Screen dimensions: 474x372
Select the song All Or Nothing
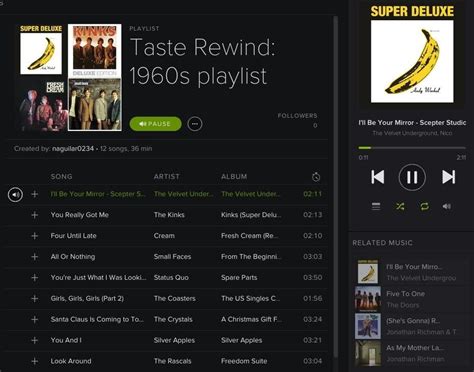73,257
